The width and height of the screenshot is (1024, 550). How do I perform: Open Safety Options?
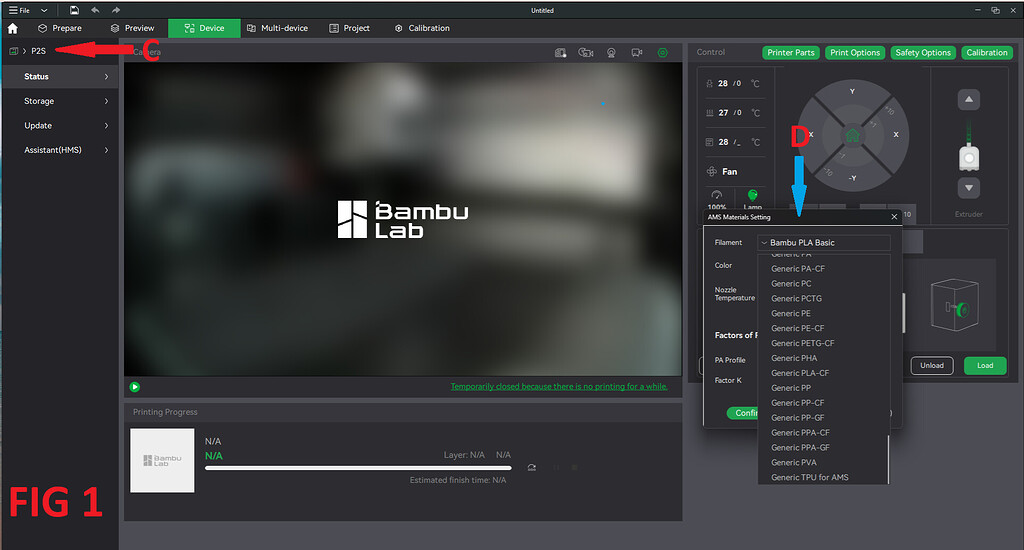[x=923, y=53]
